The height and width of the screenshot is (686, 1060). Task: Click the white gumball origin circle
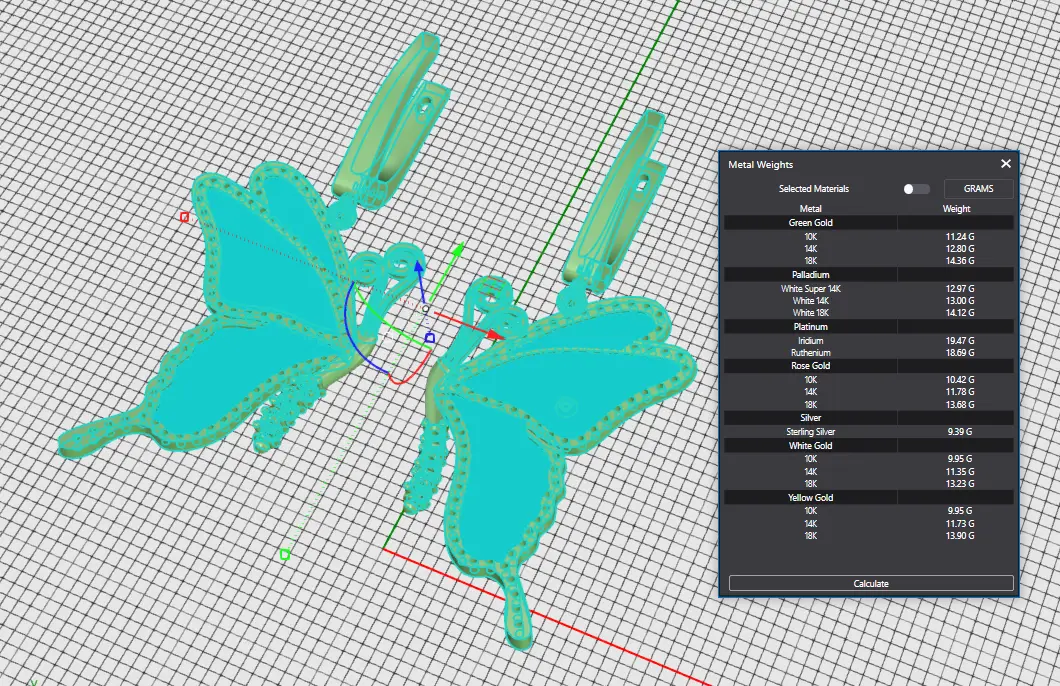pyautogui.click(x=425, y=309)
